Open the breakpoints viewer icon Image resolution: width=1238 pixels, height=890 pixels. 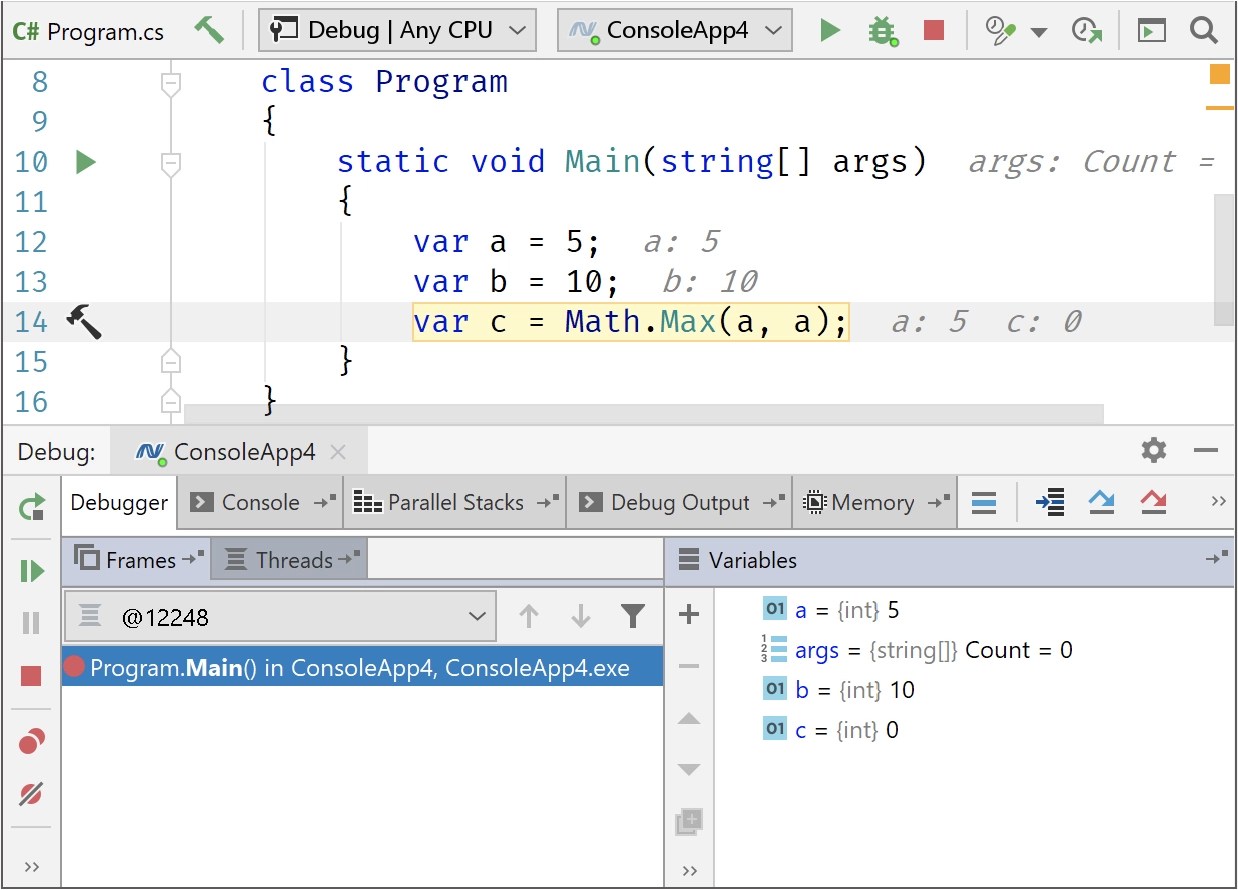(x=30, y=740)
